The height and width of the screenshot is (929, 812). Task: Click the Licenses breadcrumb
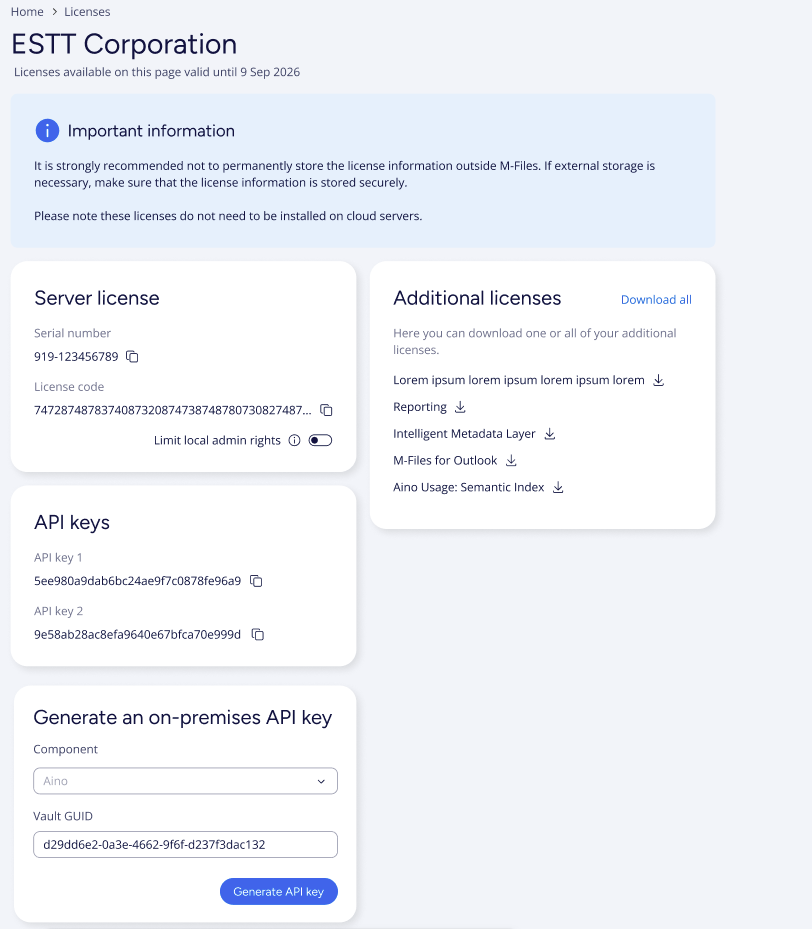[87, 12]
